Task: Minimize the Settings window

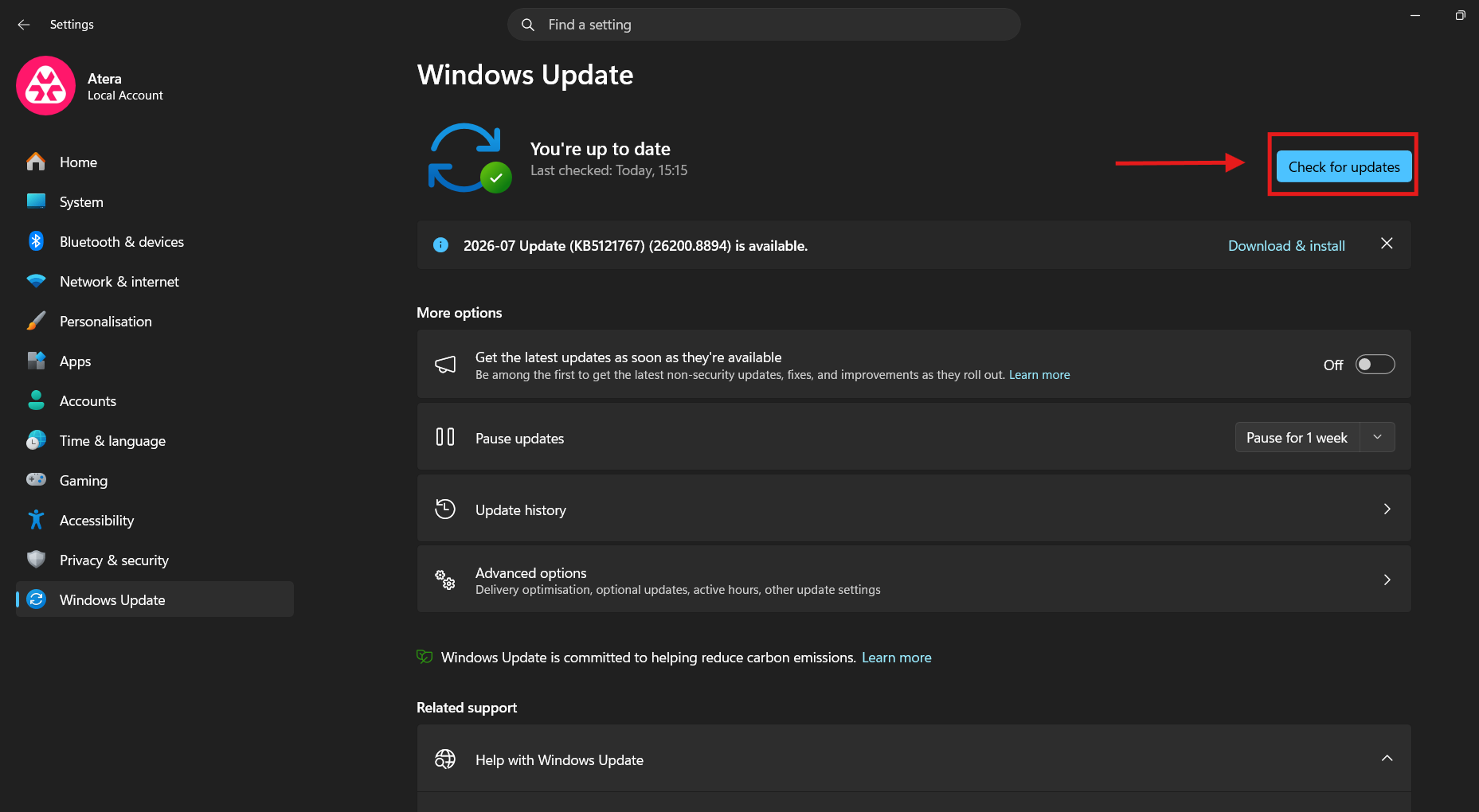Action: coord(1415,16)
